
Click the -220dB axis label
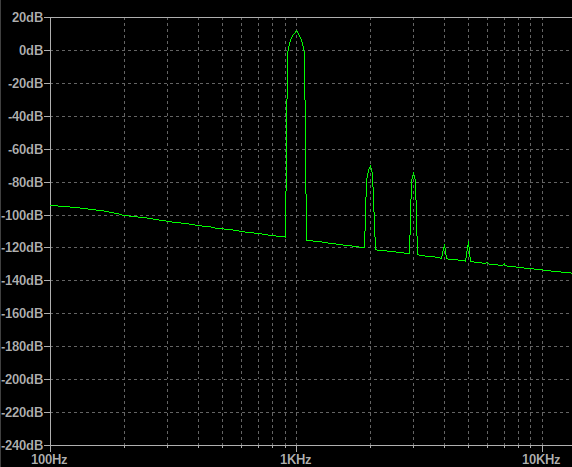[x=22, y=413]
